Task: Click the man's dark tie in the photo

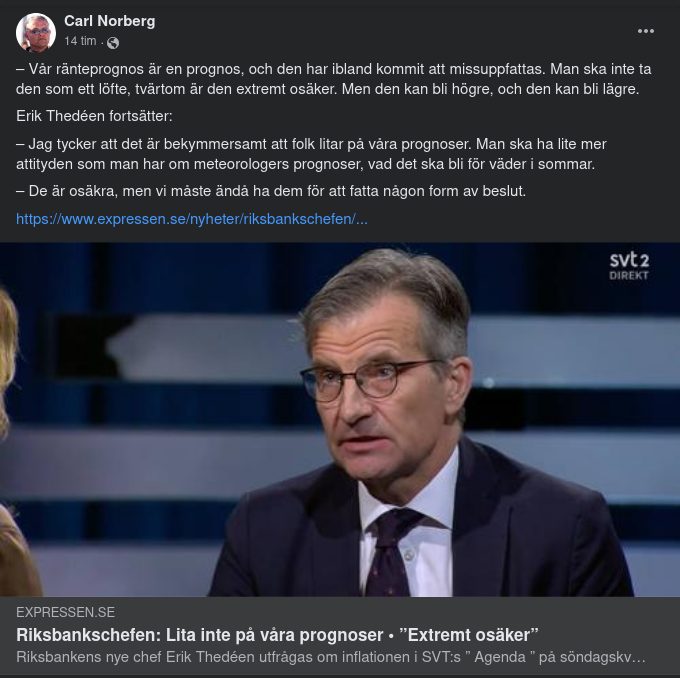Action: tap(390, 550)
